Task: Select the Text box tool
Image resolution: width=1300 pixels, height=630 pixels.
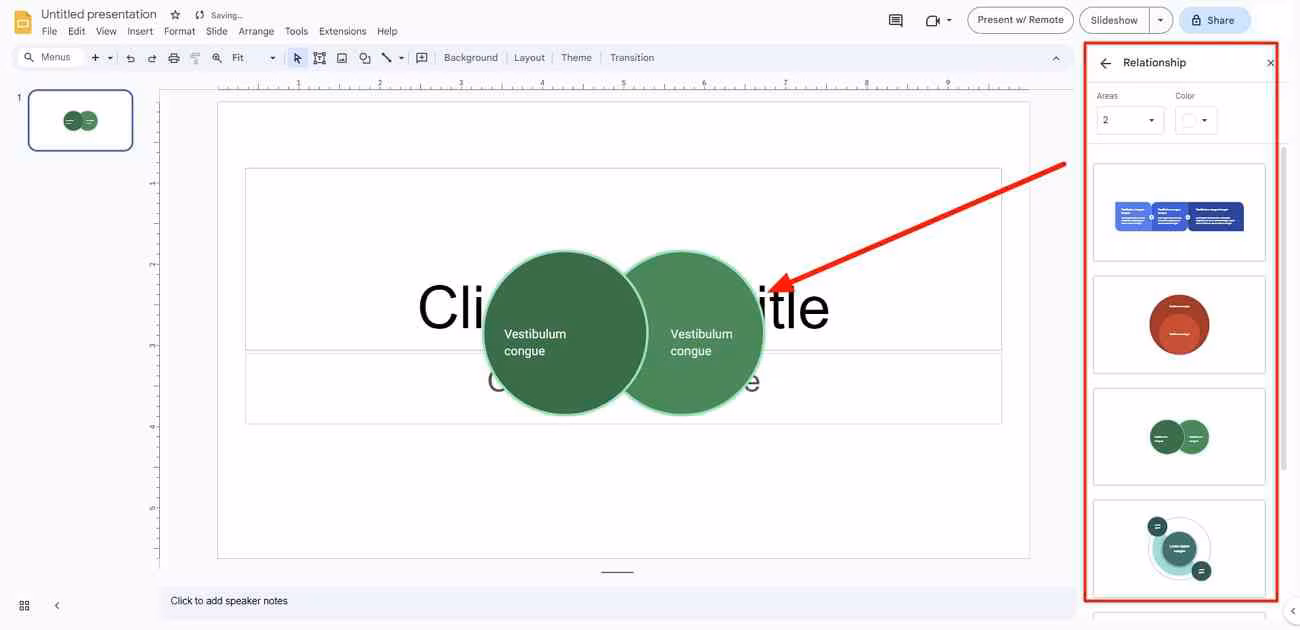Action: click(x=320, y=58)
